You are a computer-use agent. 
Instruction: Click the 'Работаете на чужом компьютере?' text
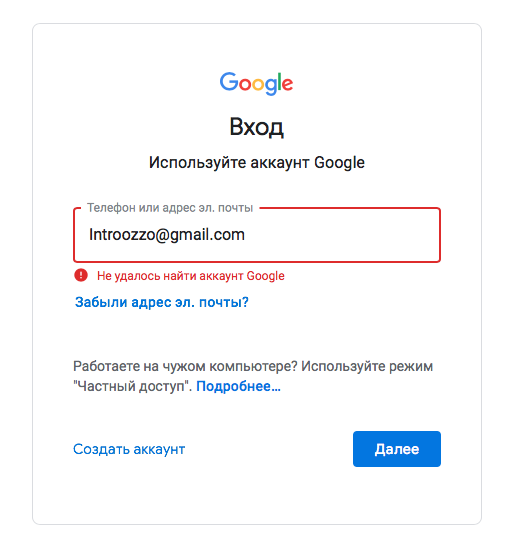(185, 366)
